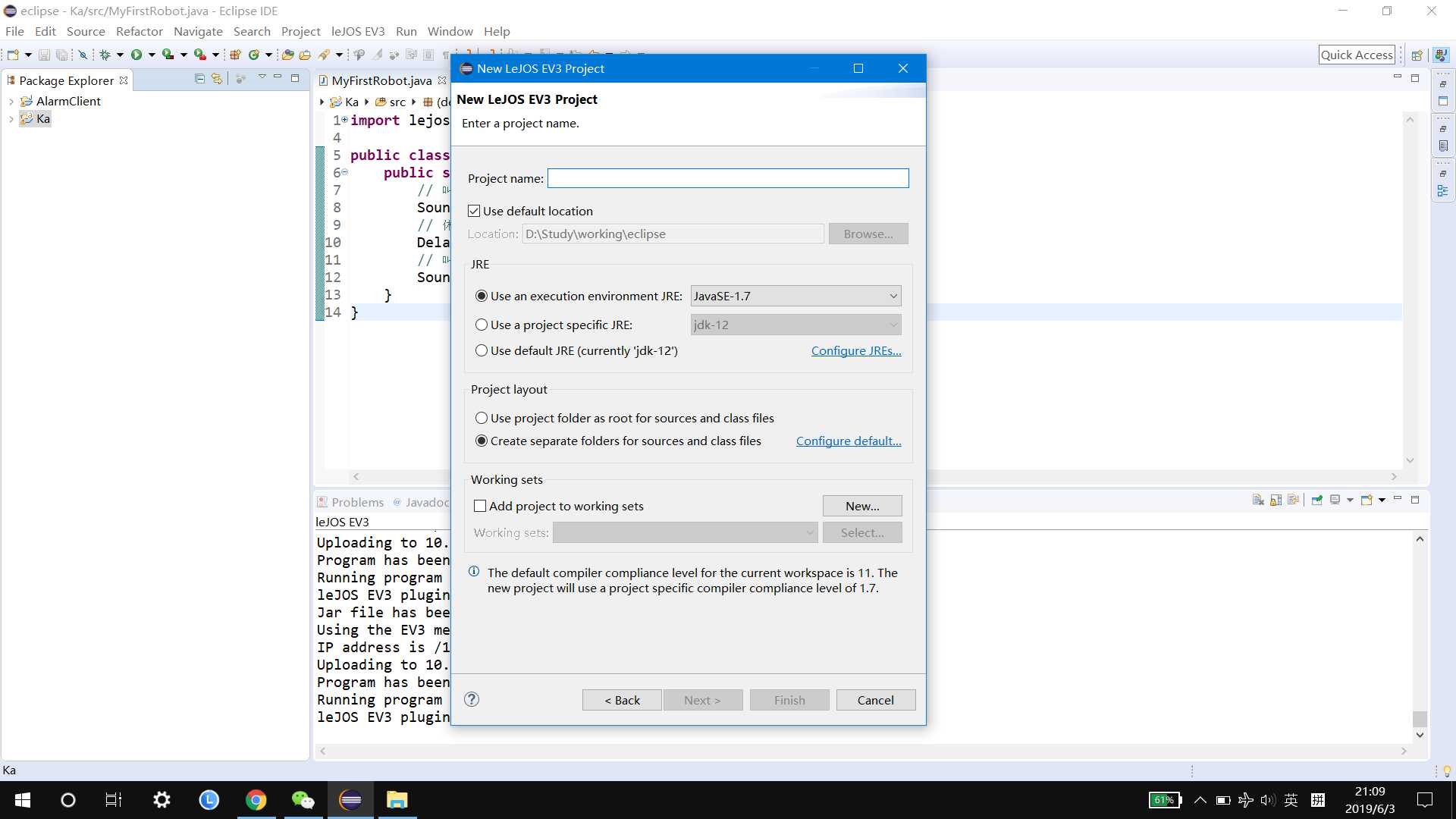The width and height of the screenshot is (1456, 819).
Task: Select Create separate folders radio option
Action: click(482, 441)
